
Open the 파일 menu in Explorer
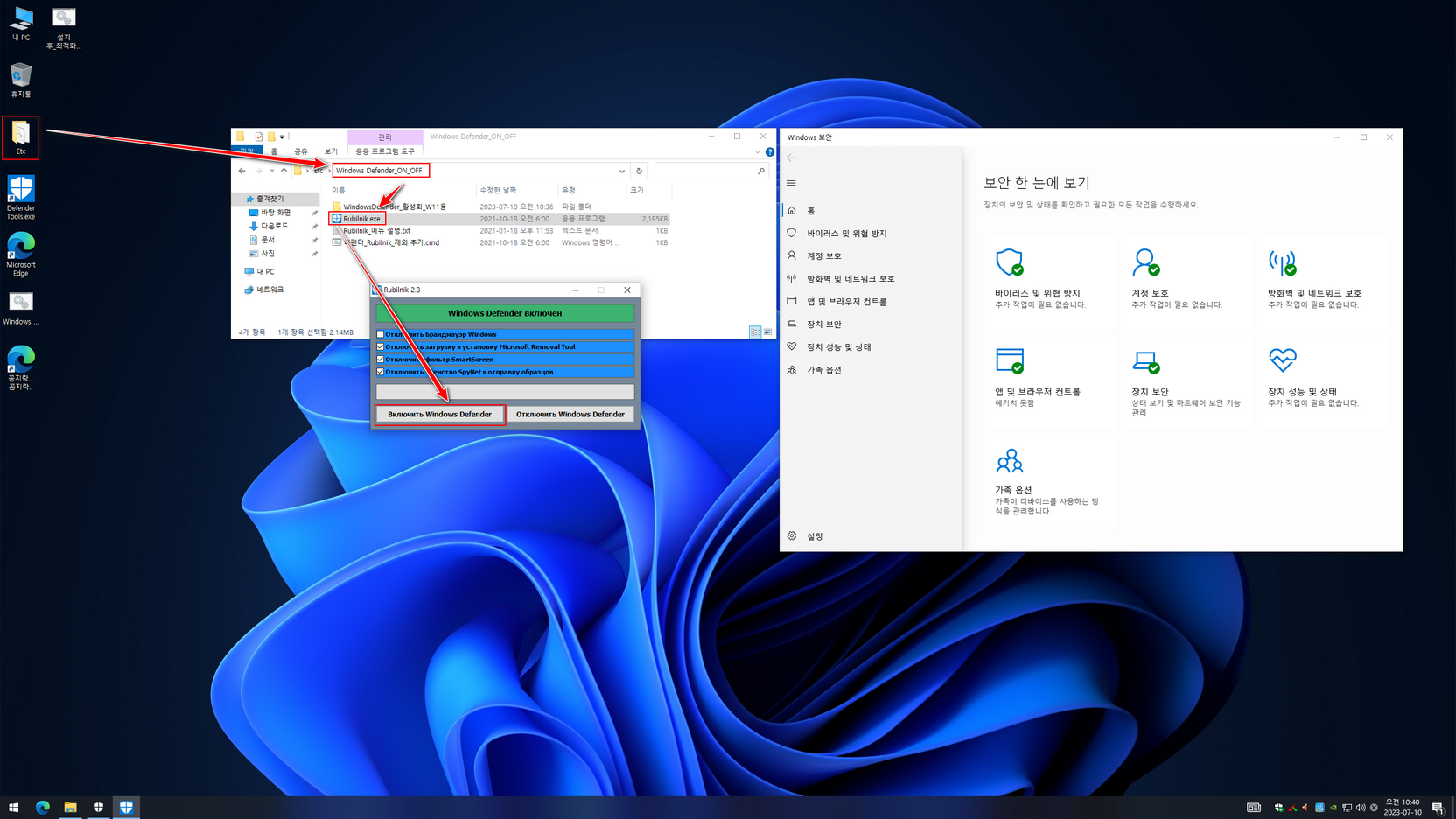click(248, 151)
